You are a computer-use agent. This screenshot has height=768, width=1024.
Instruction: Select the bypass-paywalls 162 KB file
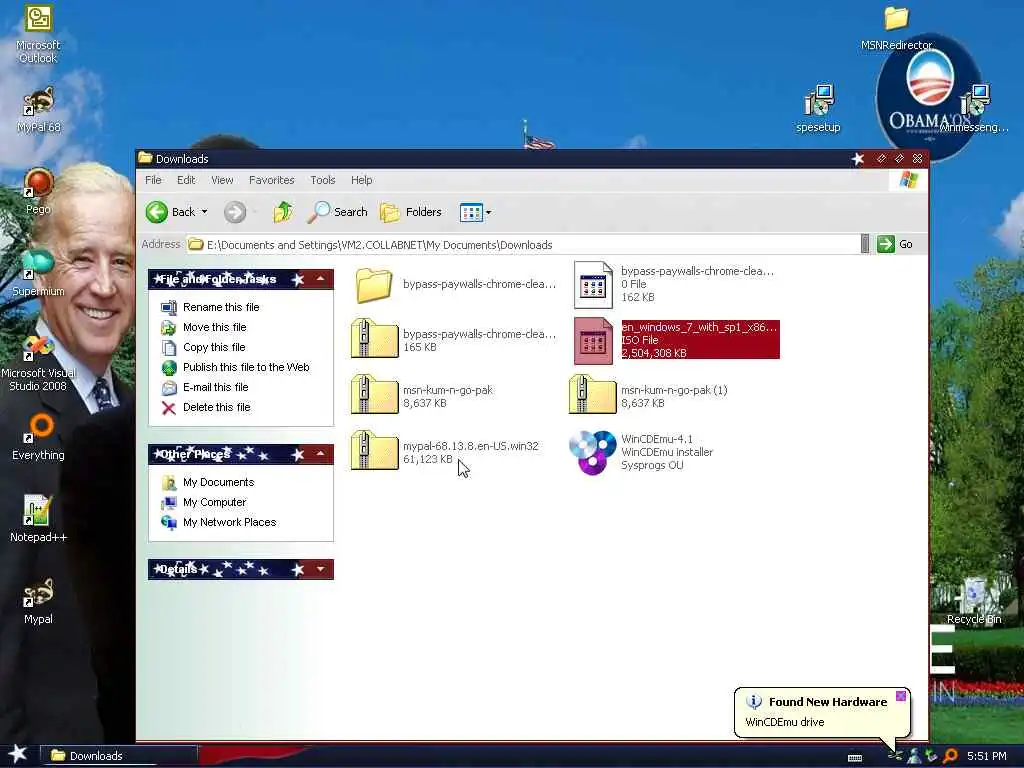[674, 284]
